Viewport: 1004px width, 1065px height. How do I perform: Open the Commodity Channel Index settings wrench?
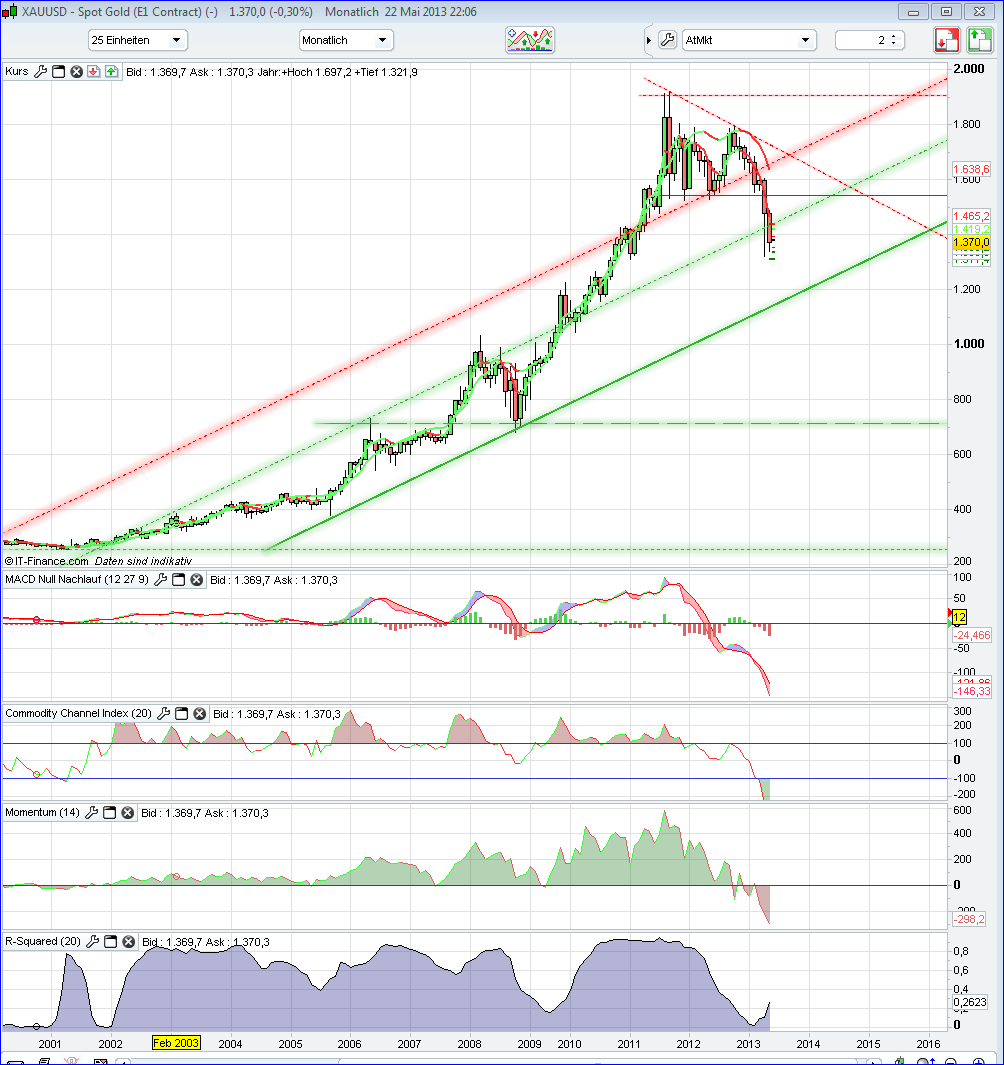pyautogui.click(x=166, y=713)
